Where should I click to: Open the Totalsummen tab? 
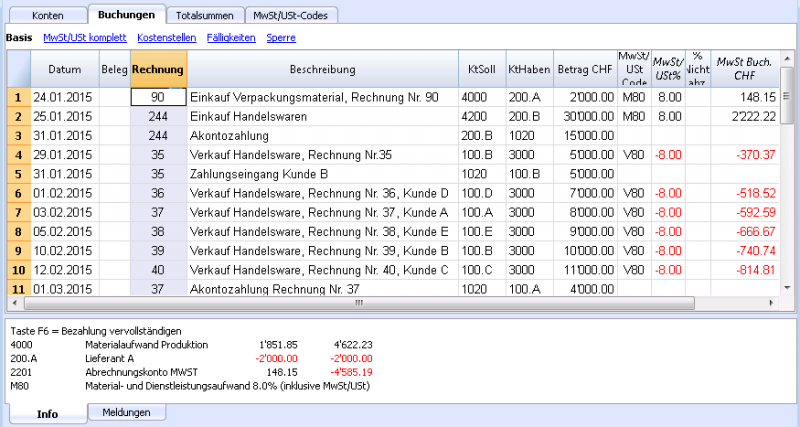(205, 15)
